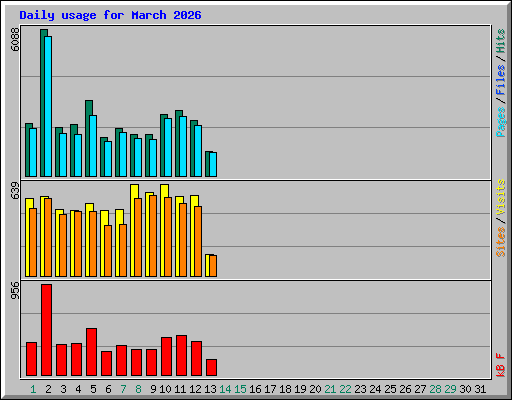Click the cyan bar for day 13
This screenshot has width=512, height=400.
(x=213, y=164)
